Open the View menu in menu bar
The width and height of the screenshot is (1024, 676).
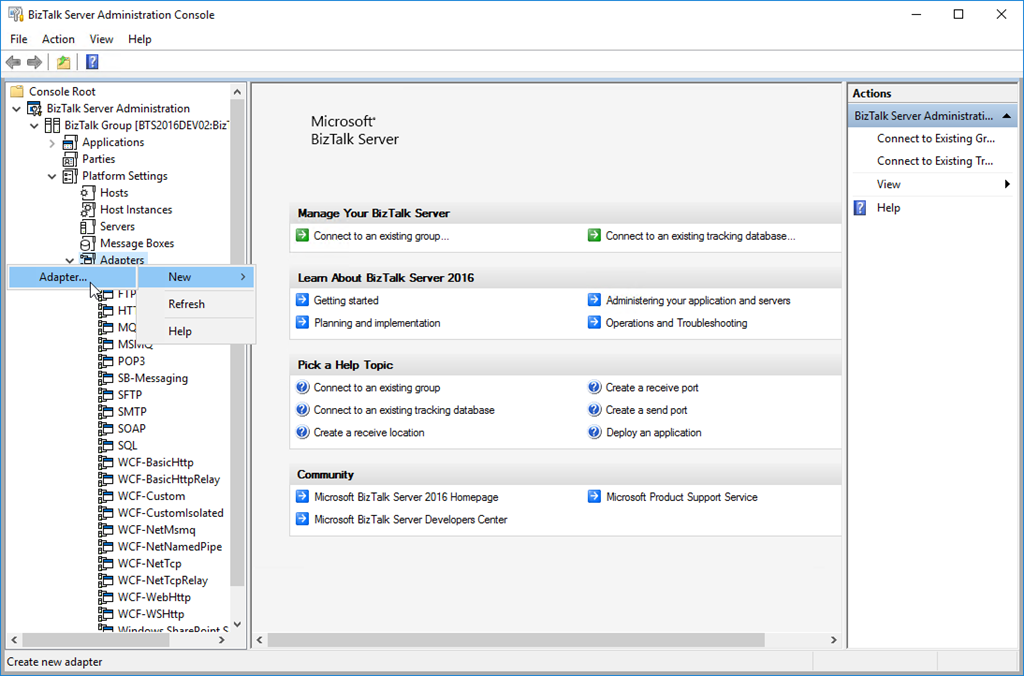(x=101, y=39)
